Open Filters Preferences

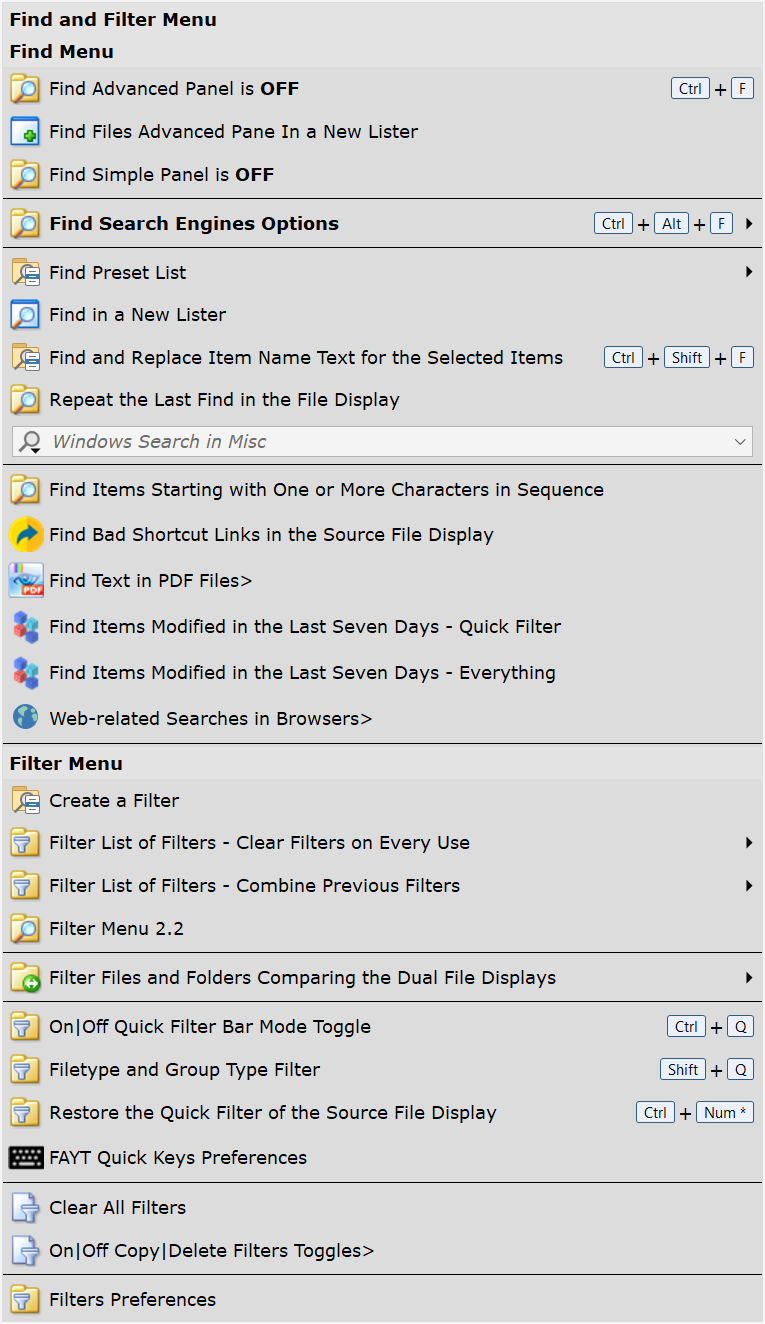pos(382,1300)
